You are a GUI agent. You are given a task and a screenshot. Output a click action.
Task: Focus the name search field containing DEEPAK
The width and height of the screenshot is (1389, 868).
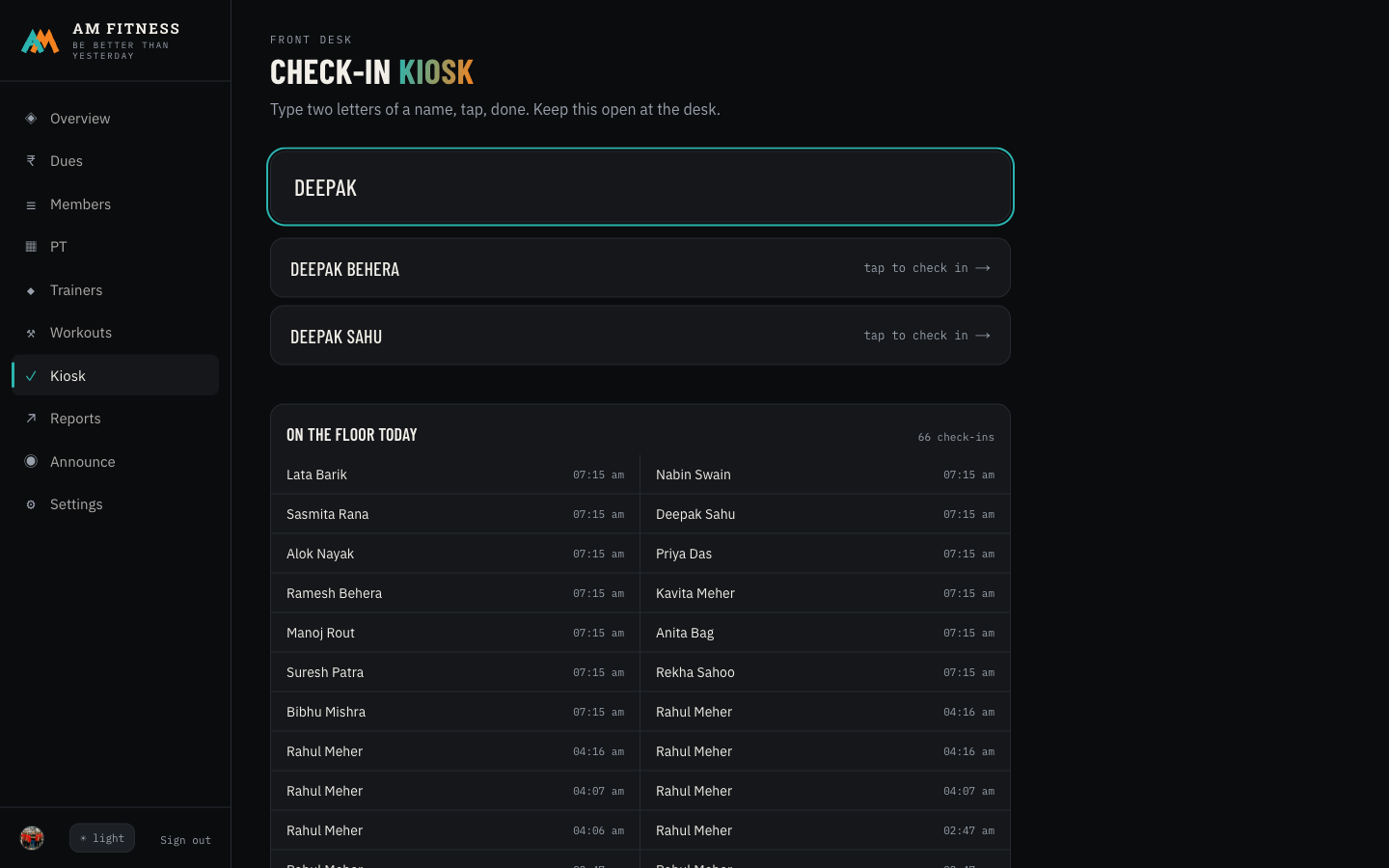coord(640,186)
